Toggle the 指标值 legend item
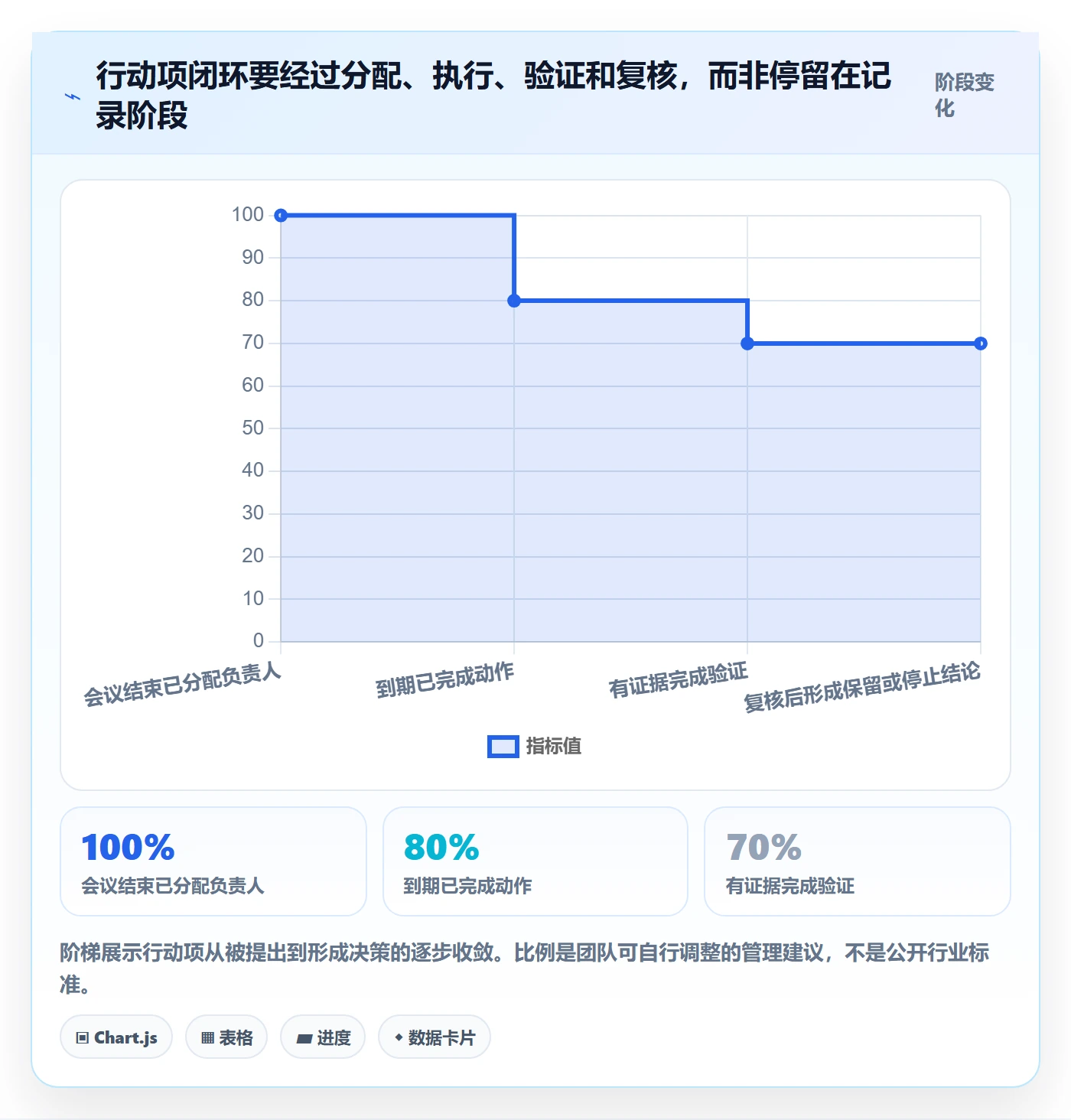Viewport: 1071px width, 1120px height. click(x=535, y=746)
